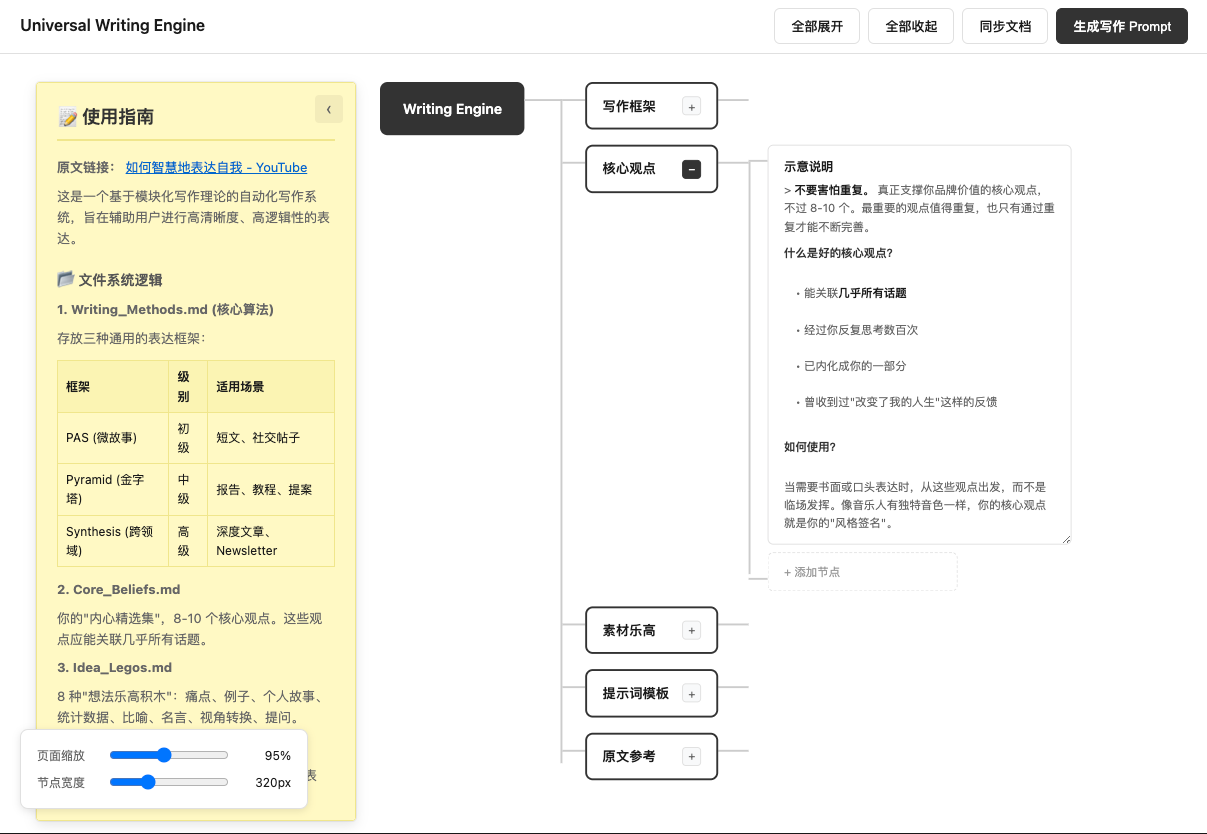Expand the 写作框架 node
Viewport: 1207px width, 834px height.
click(691, 106)
